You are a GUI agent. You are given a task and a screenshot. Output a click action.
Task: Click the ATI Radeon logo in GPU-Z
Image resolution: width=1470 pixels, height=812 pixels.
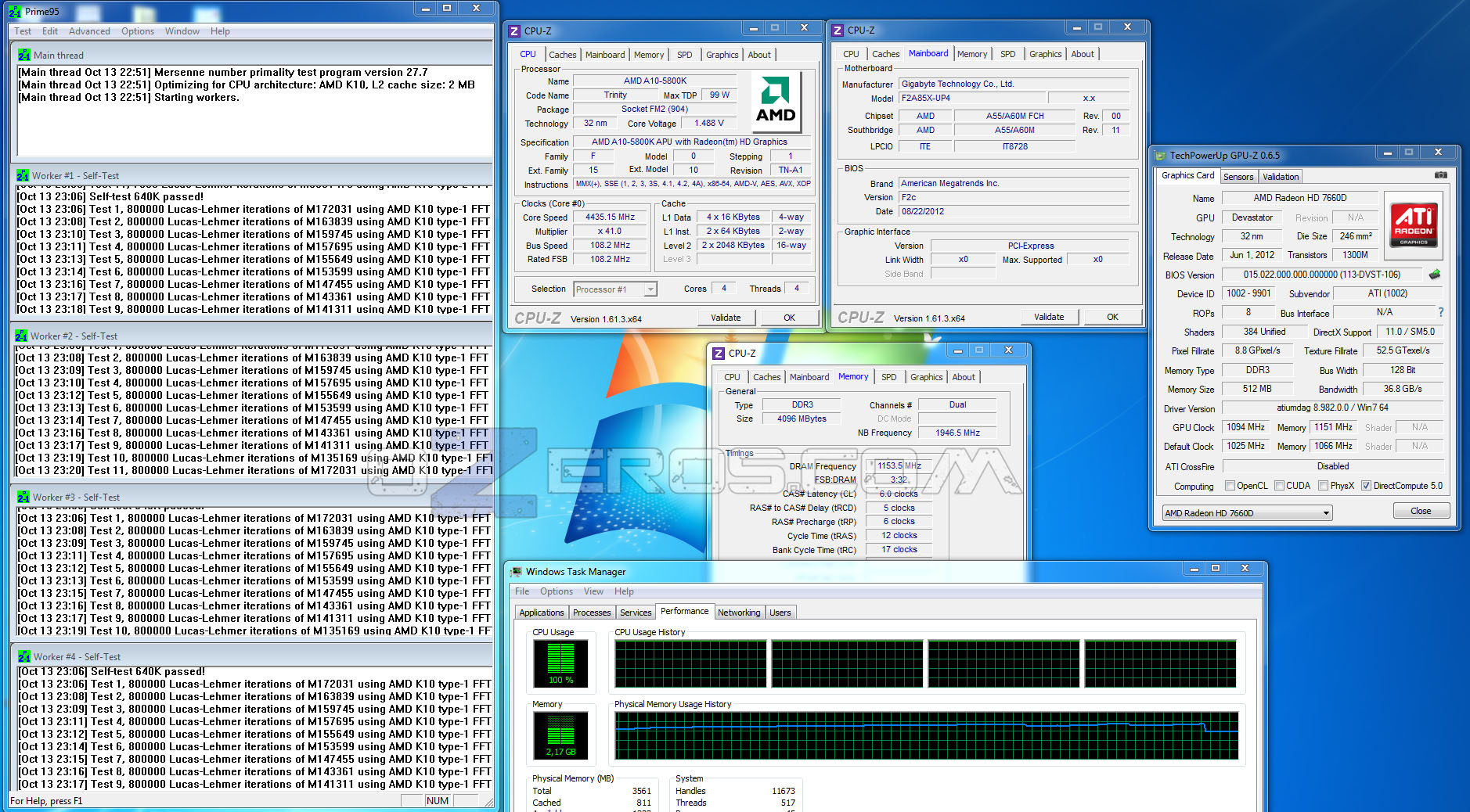click(x=1414, y=225)
